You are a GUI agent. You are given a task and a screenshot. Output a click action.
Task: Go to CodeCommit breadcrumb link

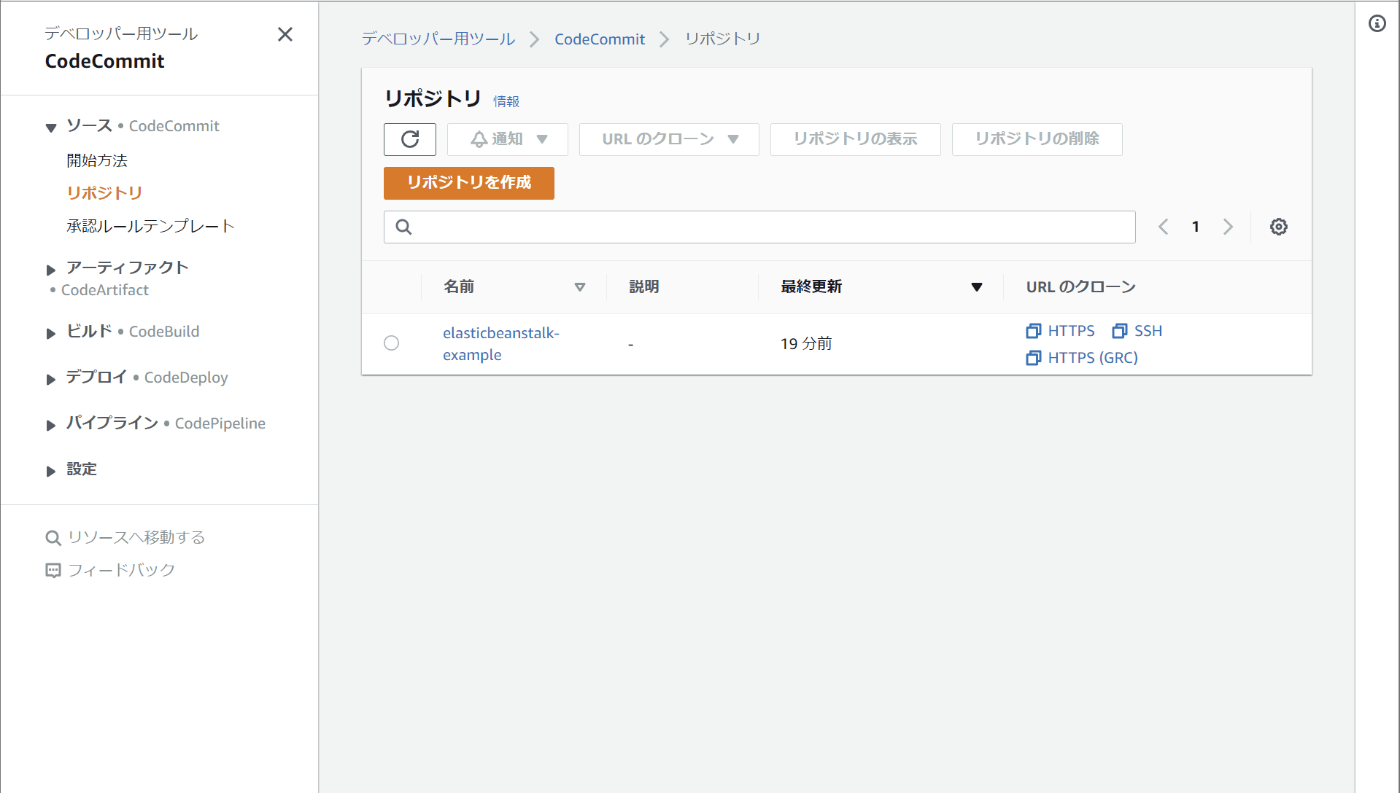(600, 39)
